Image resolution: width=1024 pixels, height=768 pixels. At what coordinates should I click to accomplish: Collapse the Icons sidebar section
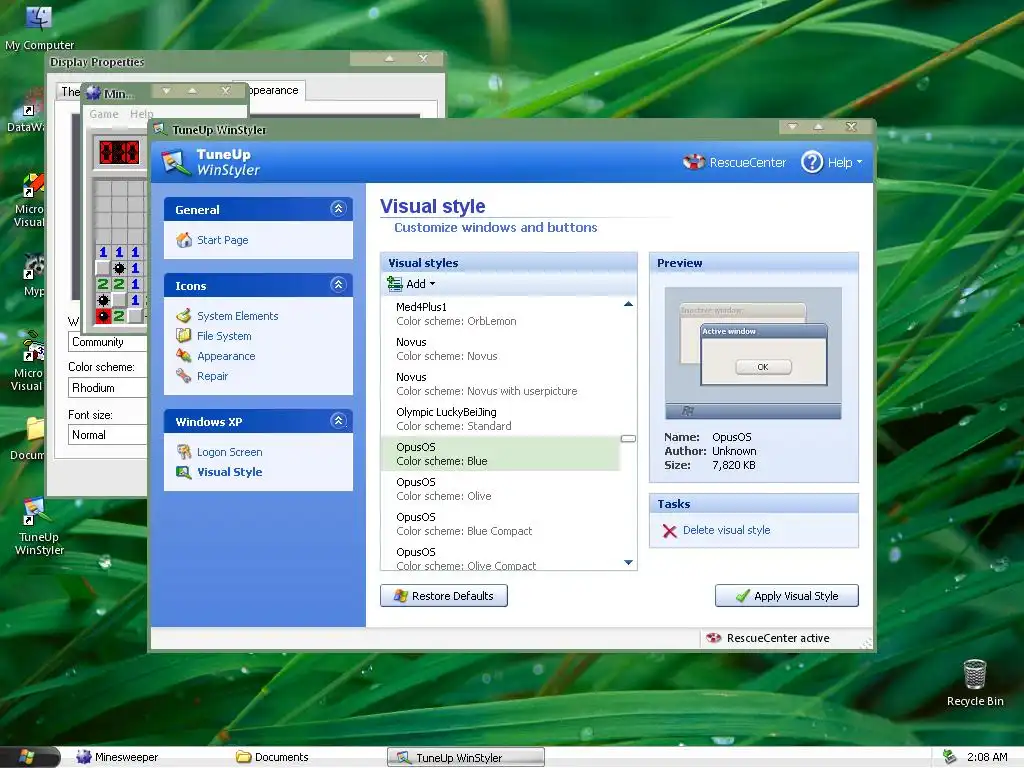point(338,285)
